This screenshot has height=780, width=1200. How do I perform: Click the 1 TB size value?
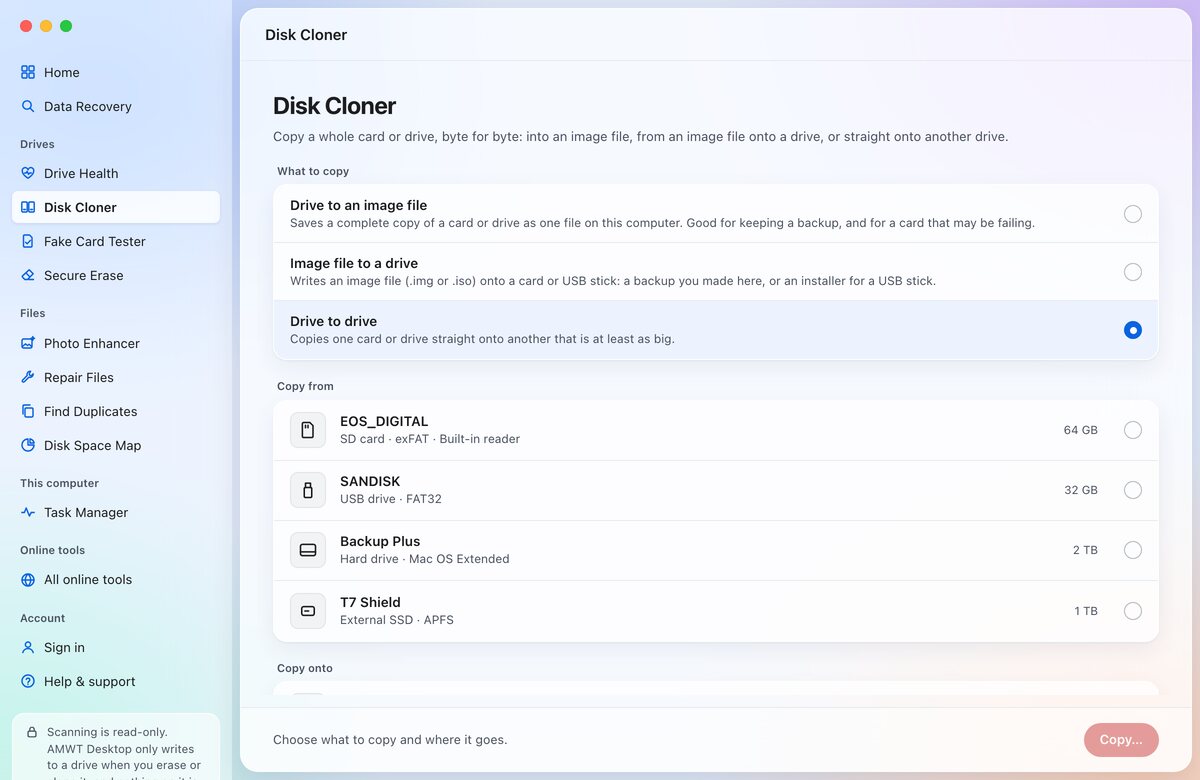(1085, 611)
